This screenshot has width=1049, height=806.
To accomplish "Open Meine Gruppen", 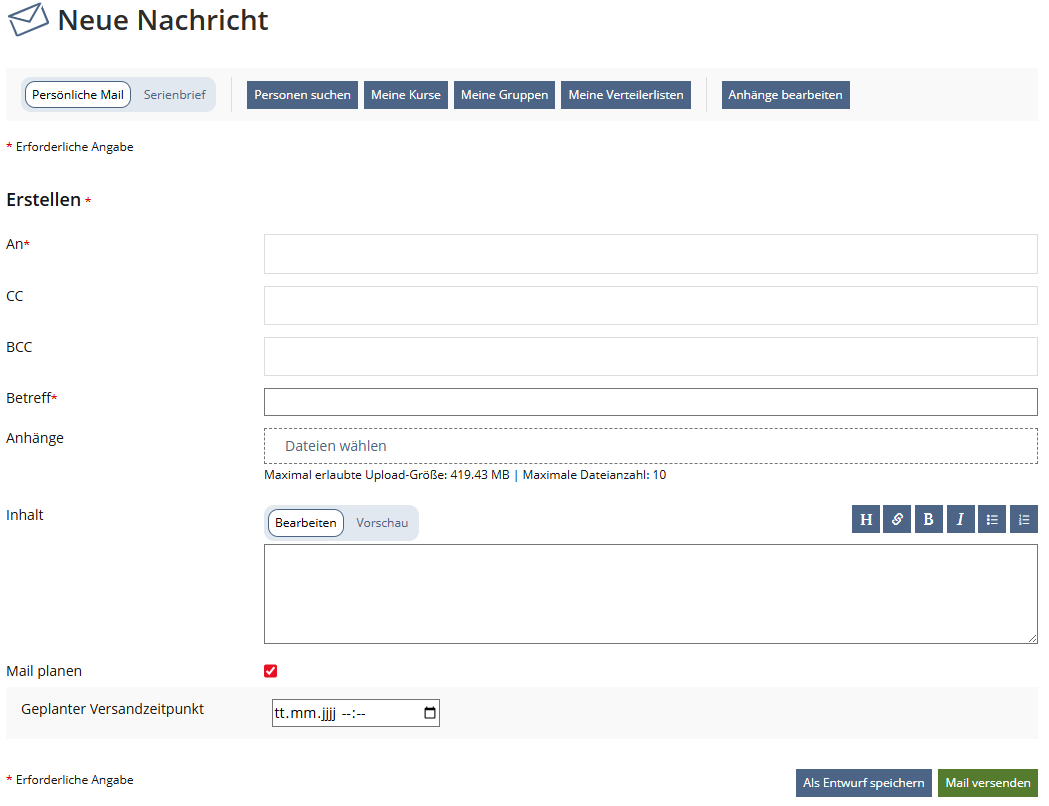I will (x=504, y=95).
